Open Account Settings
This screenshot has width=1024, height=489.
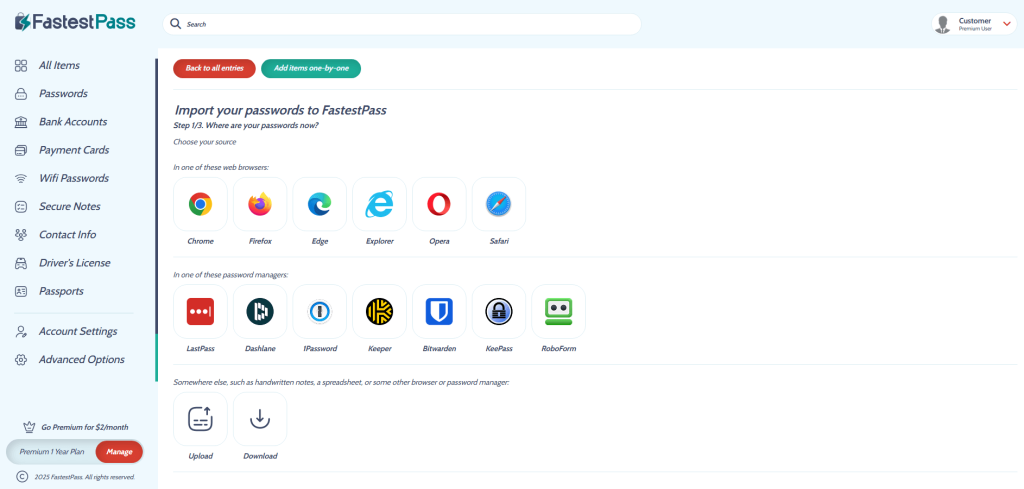pyautogui.click(x=78, y=331)
